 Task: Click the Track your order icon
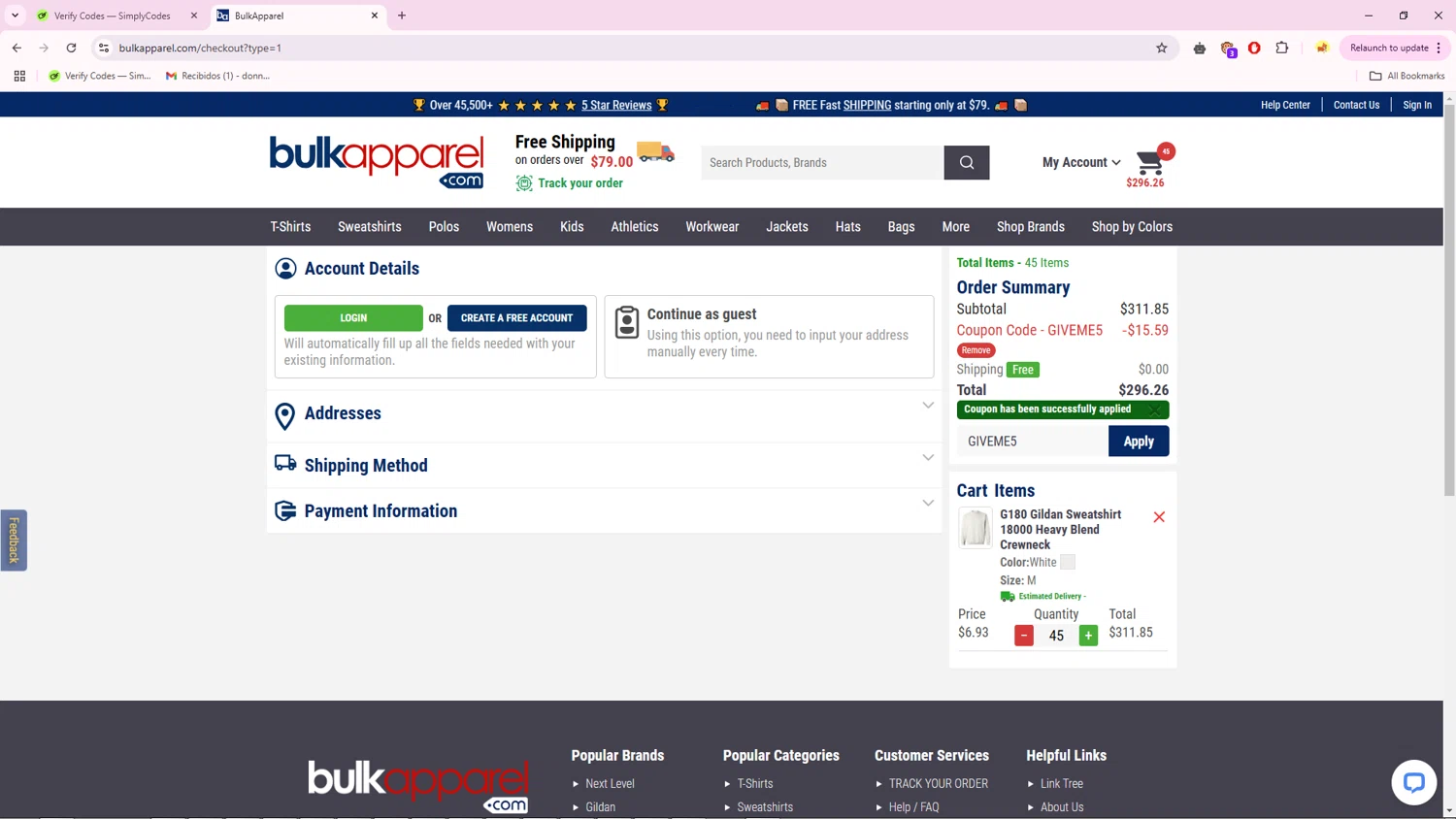(x=524, y=183)
